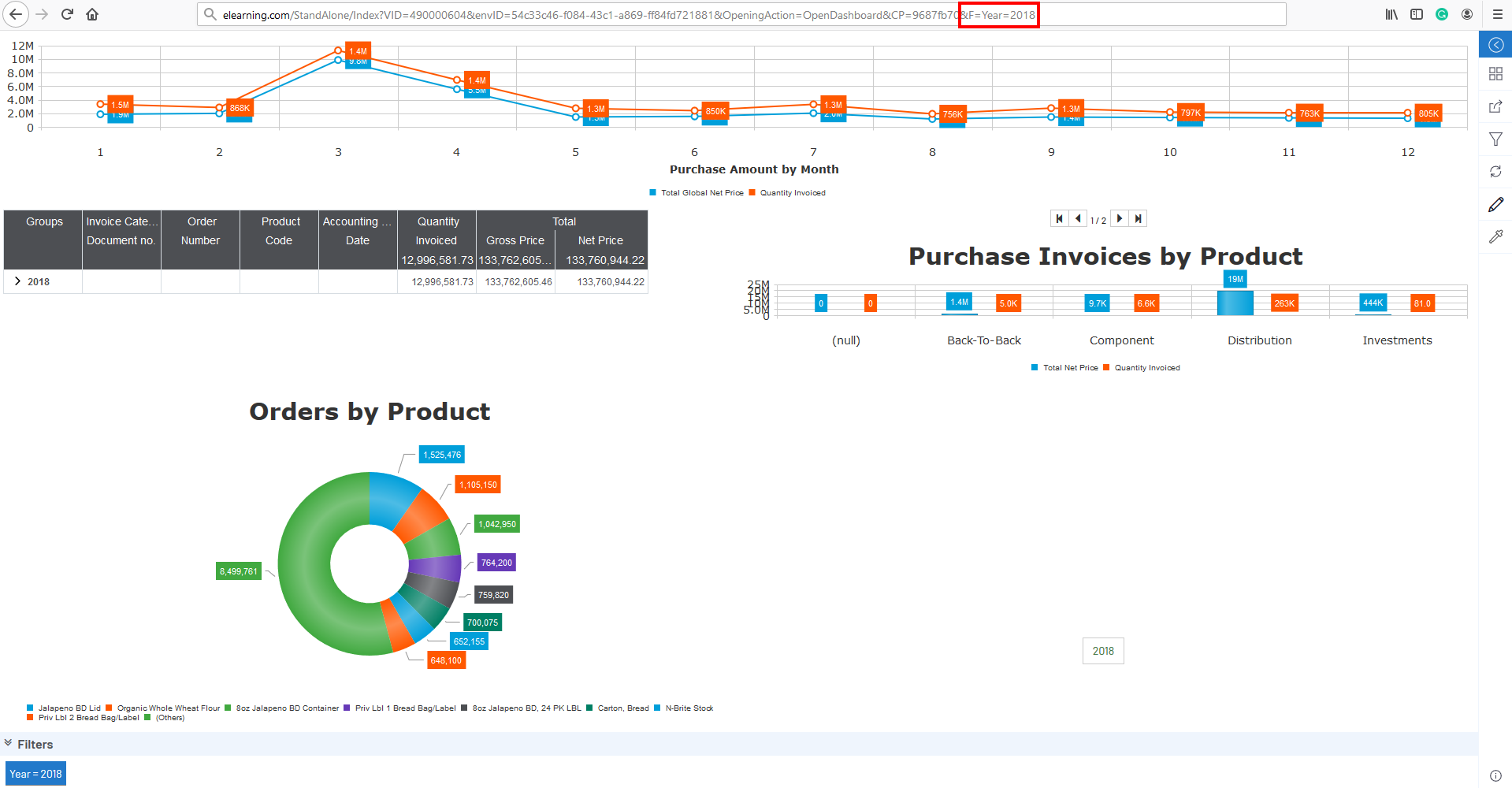1512x788 pixels.
Task: Collapse the right sidebar with the arrow
Action: point(1495,45)
